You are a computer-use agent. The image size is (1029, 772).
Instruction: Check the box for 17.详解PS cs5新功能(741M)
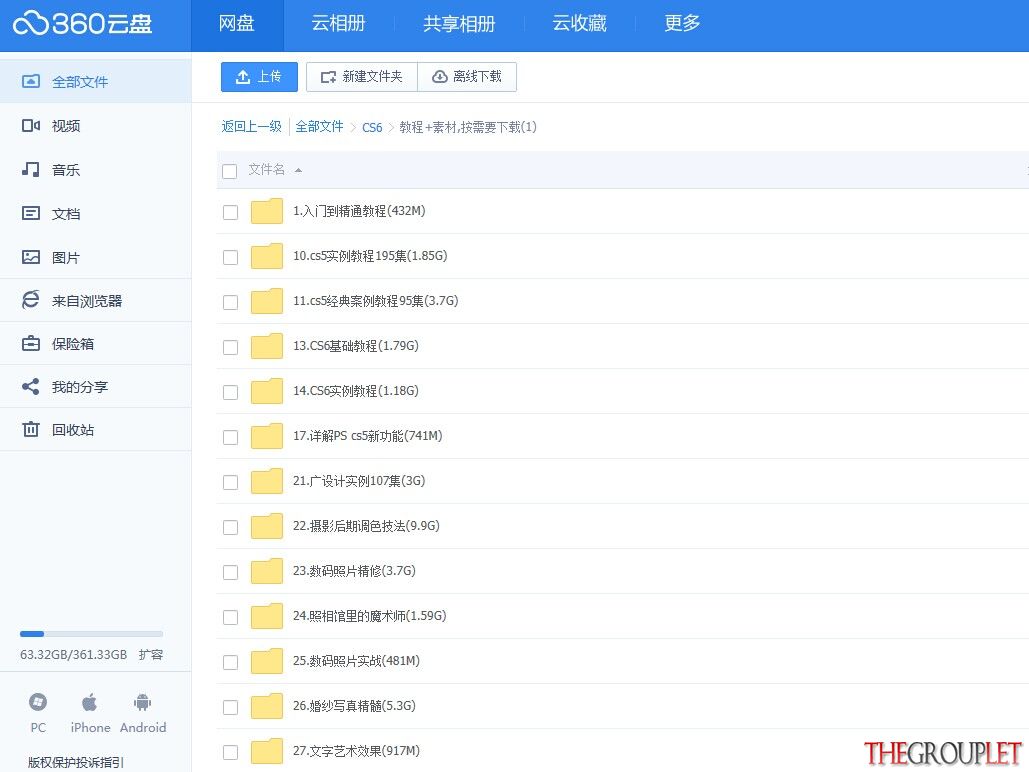230,437
